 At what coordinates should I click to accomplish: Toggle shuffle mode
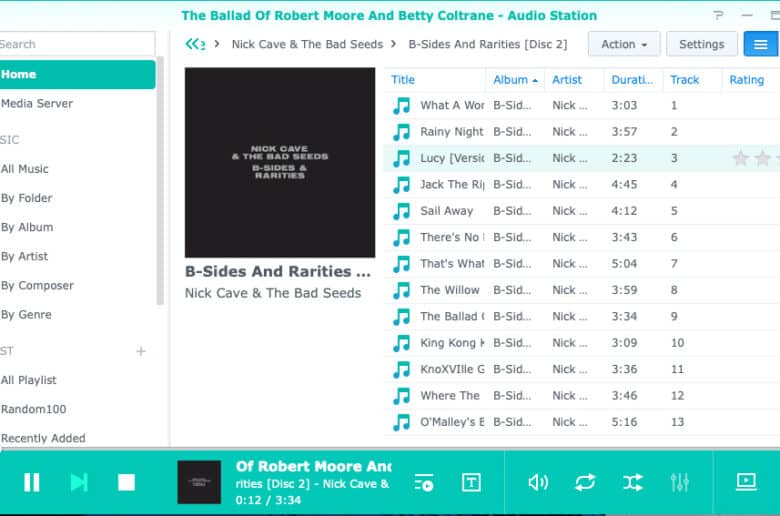633,482
